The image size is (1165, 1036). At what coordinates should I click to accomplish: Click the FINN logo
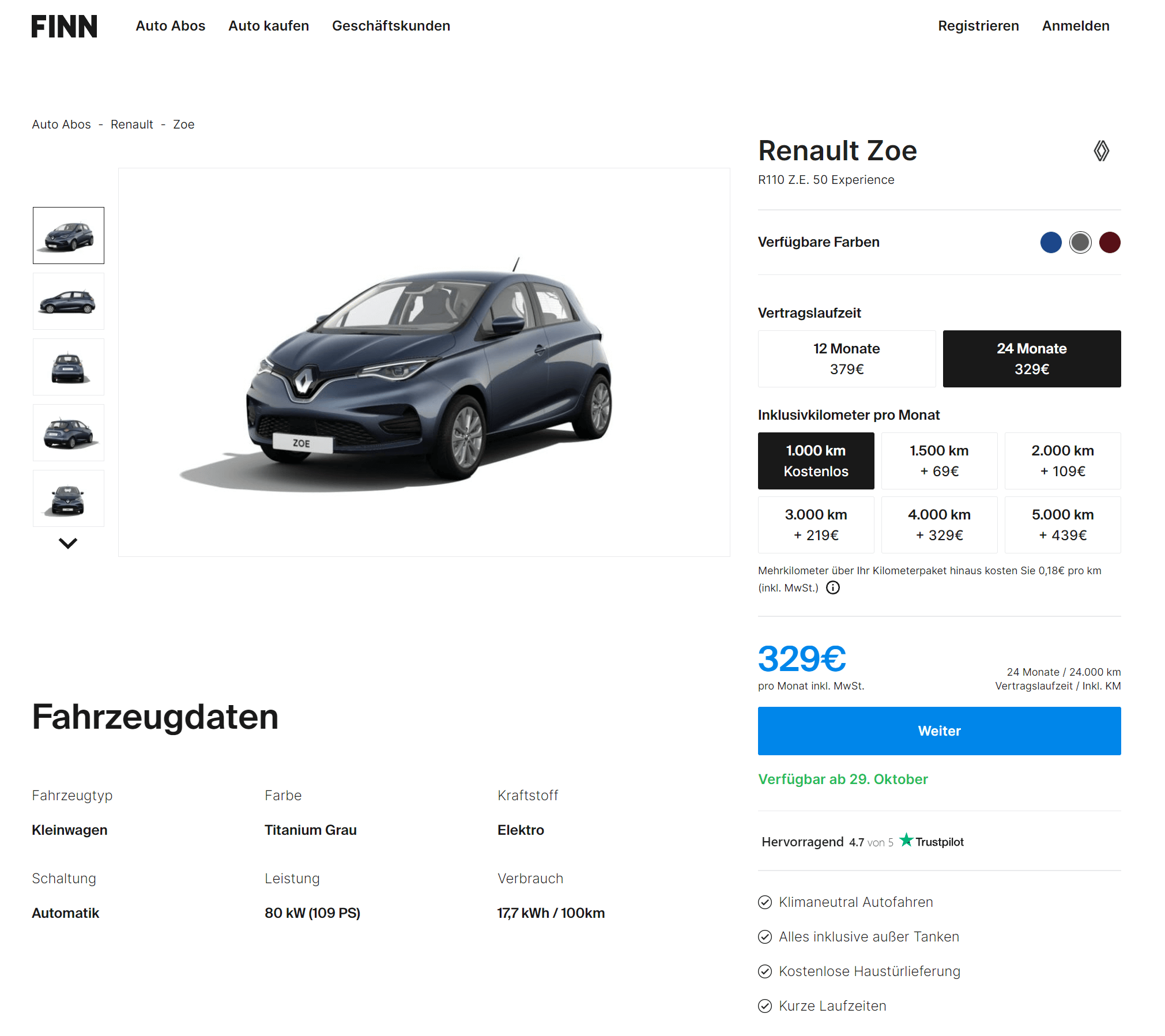pos(64,26)
